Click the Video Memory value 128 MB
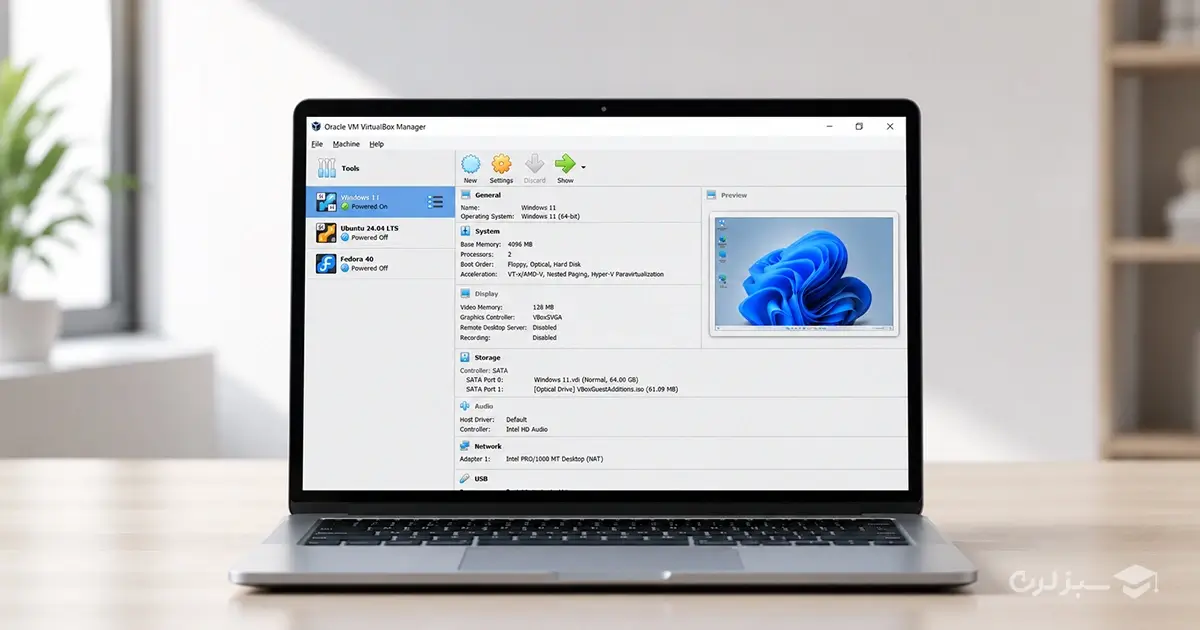Image resolution: width=1200 pixels, height=630 pixels. [544, 307]
